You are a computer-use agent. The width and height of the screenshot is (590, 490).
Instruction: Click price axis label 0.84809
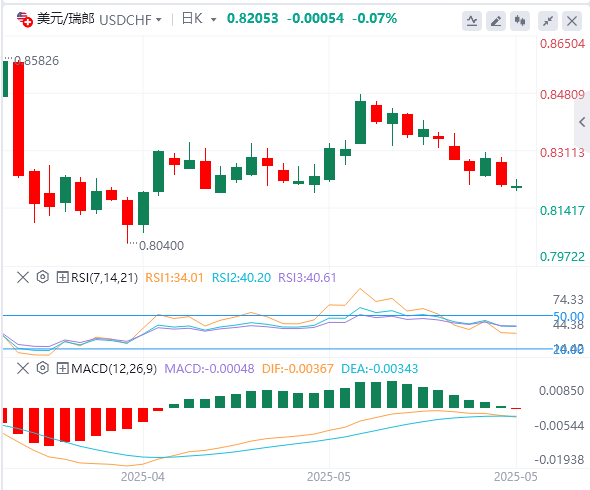point(562,94)
